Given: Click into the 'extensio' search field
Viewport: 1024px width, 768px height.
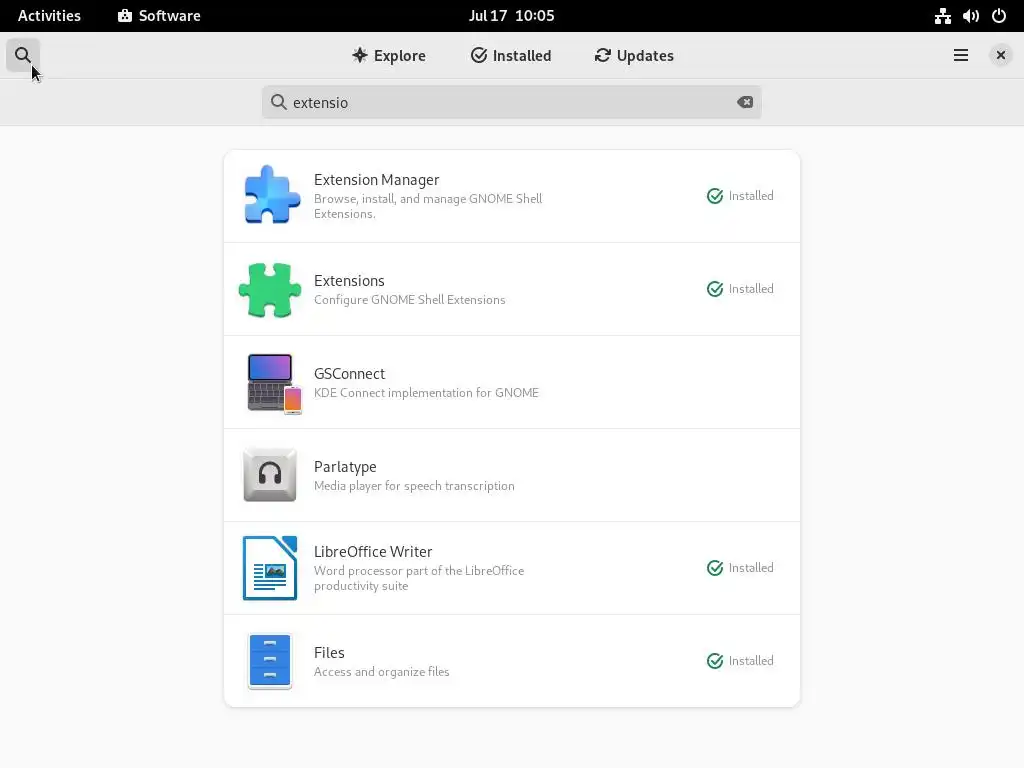Looking at the screenshot, I should pos(511,102).
